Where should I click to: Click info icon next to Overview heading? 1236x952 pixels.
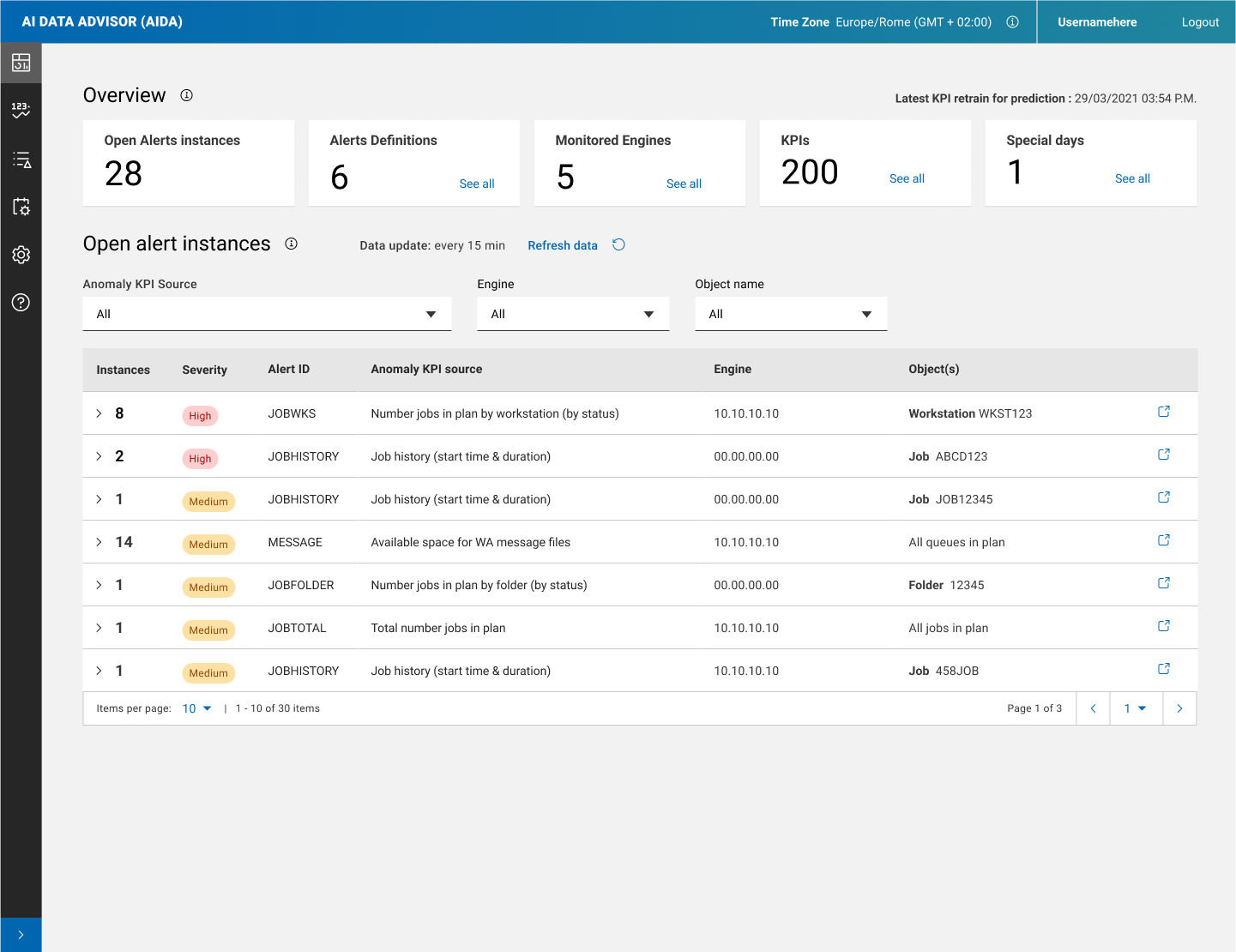click(186, 95)
